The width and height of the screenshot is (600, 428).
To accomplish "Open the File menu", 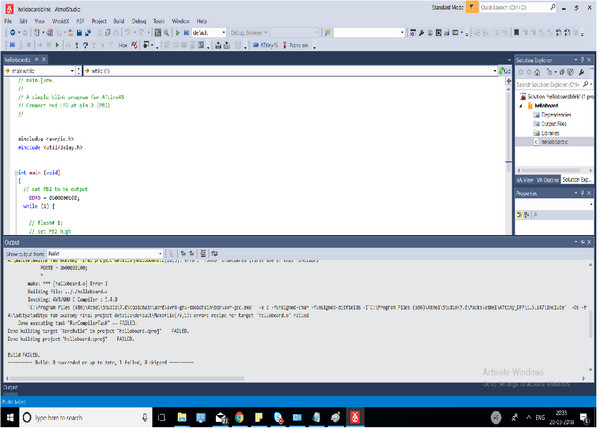I will [8, 21].
